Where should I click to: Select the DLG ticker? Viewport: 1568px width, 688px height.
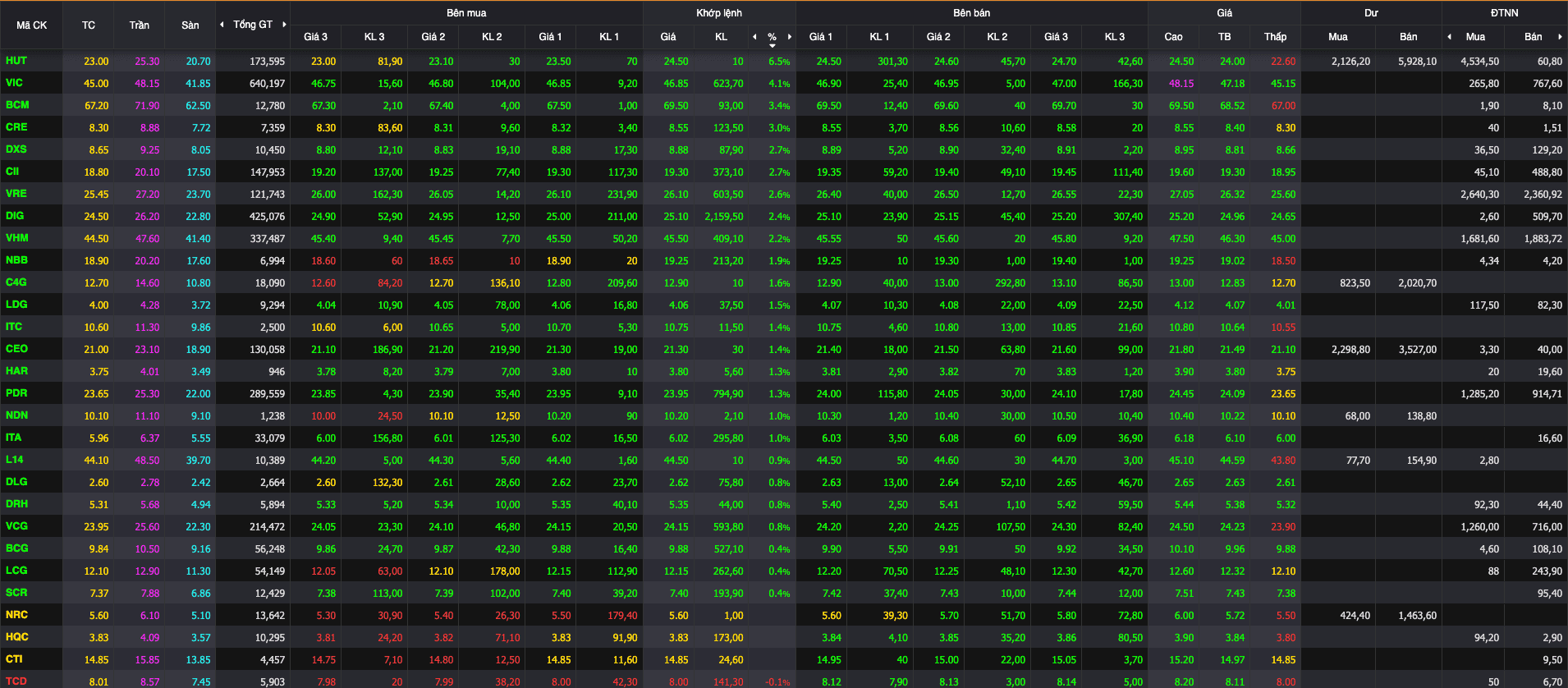coord(16,482)
